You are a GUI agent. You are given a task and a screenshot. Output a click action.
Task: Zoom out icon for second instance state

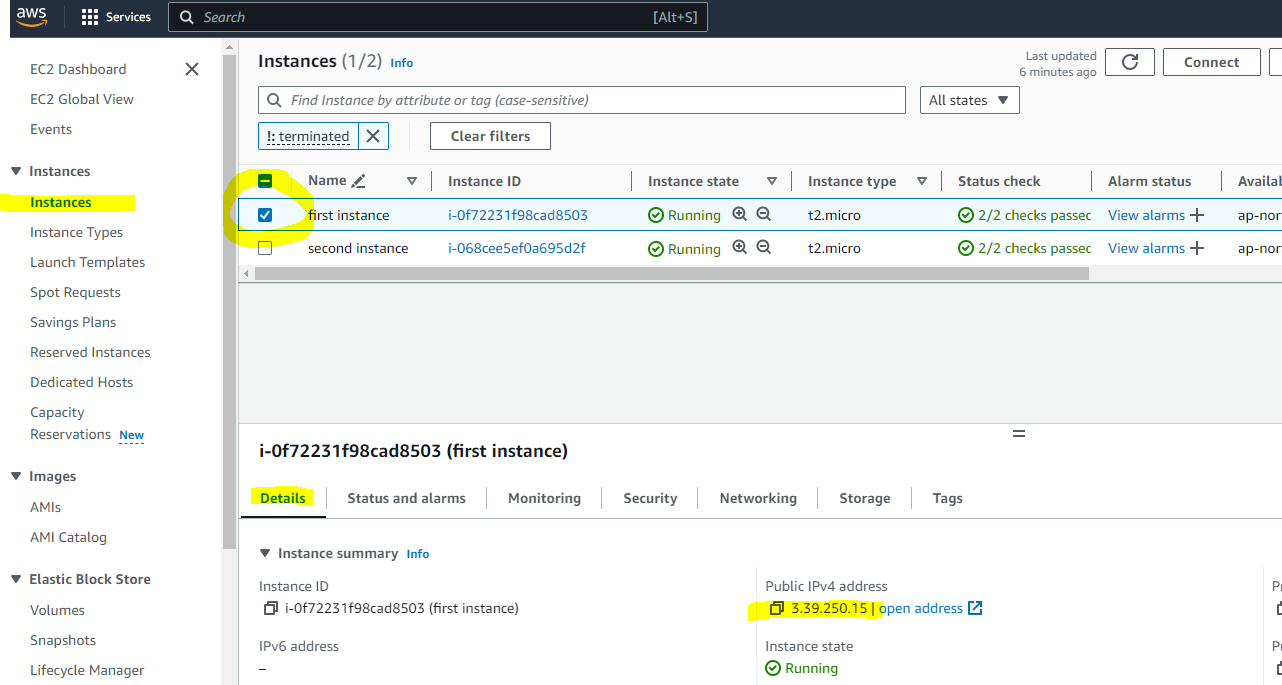click(764, 247)
